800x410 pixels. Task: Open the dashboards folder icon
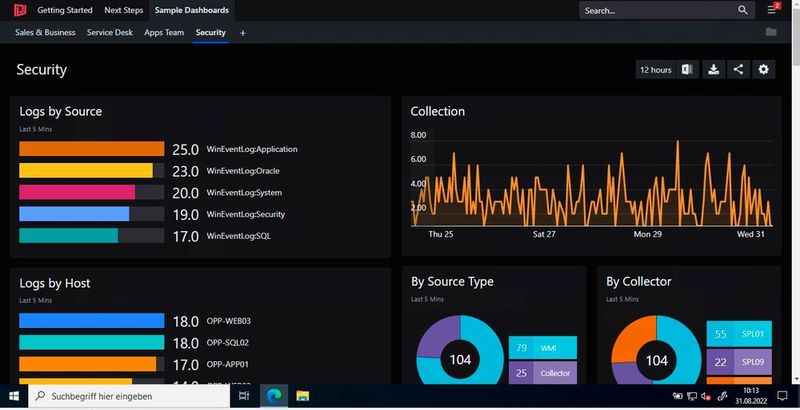click(771, 32)
